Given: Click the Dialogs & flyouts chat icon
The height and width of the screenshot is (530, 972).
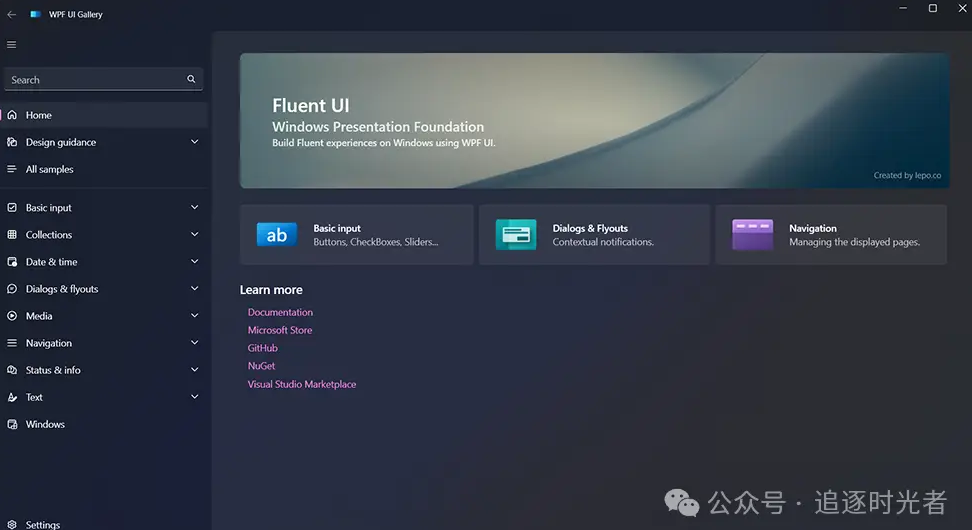Looking at the screenshot, I should coord(12,289).
